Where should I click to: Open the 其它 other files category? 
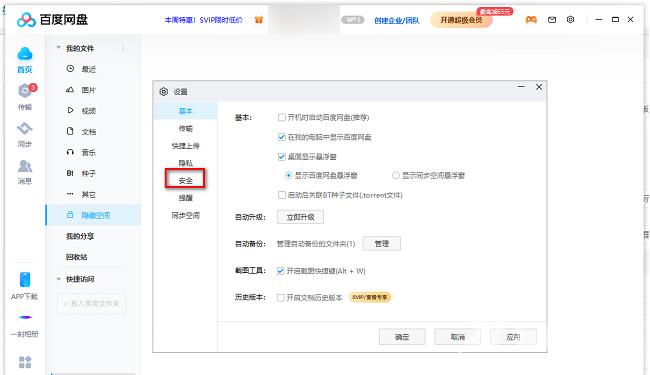pos(89,194)
